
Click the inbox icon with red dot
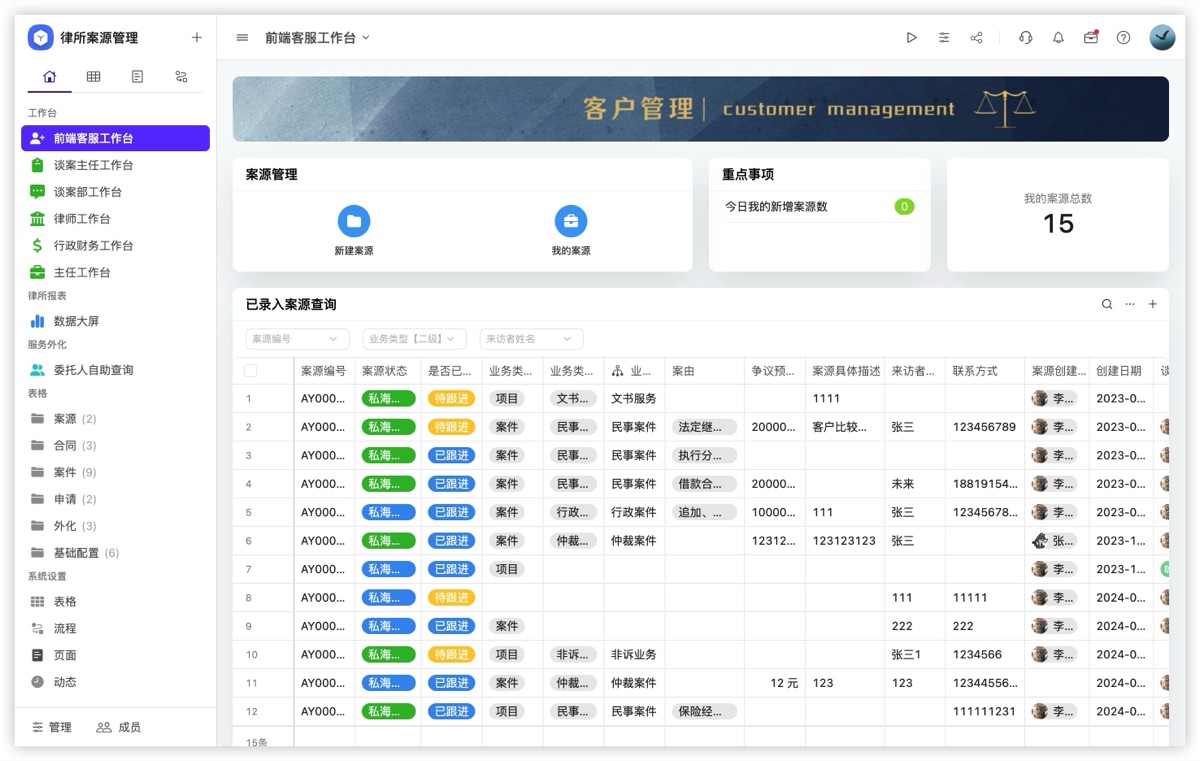[1091, 38]
